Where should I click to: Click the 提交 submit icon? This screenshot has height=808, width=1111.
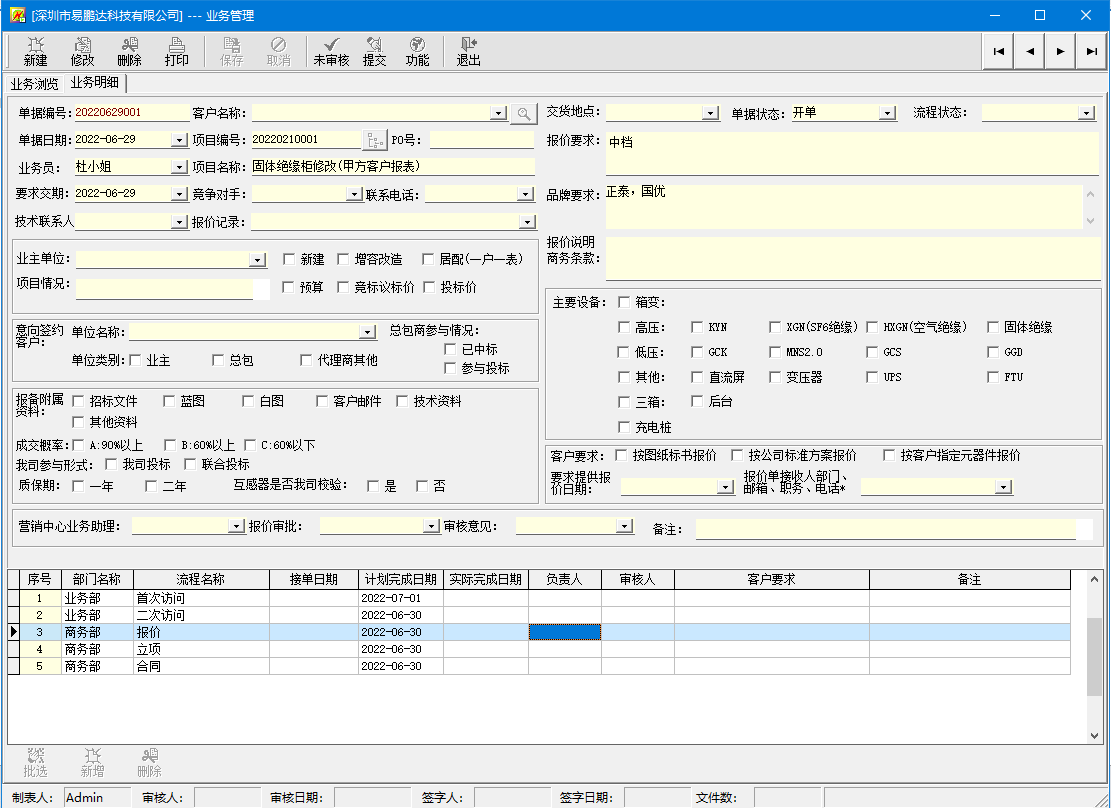374,52
